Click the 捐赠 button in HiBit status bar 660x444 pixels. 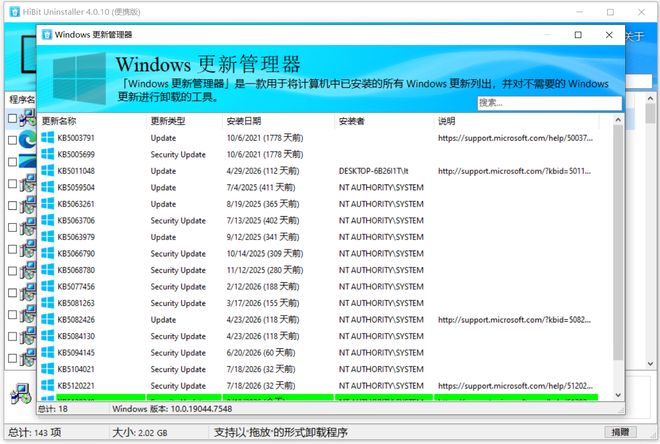pos(620,432)
